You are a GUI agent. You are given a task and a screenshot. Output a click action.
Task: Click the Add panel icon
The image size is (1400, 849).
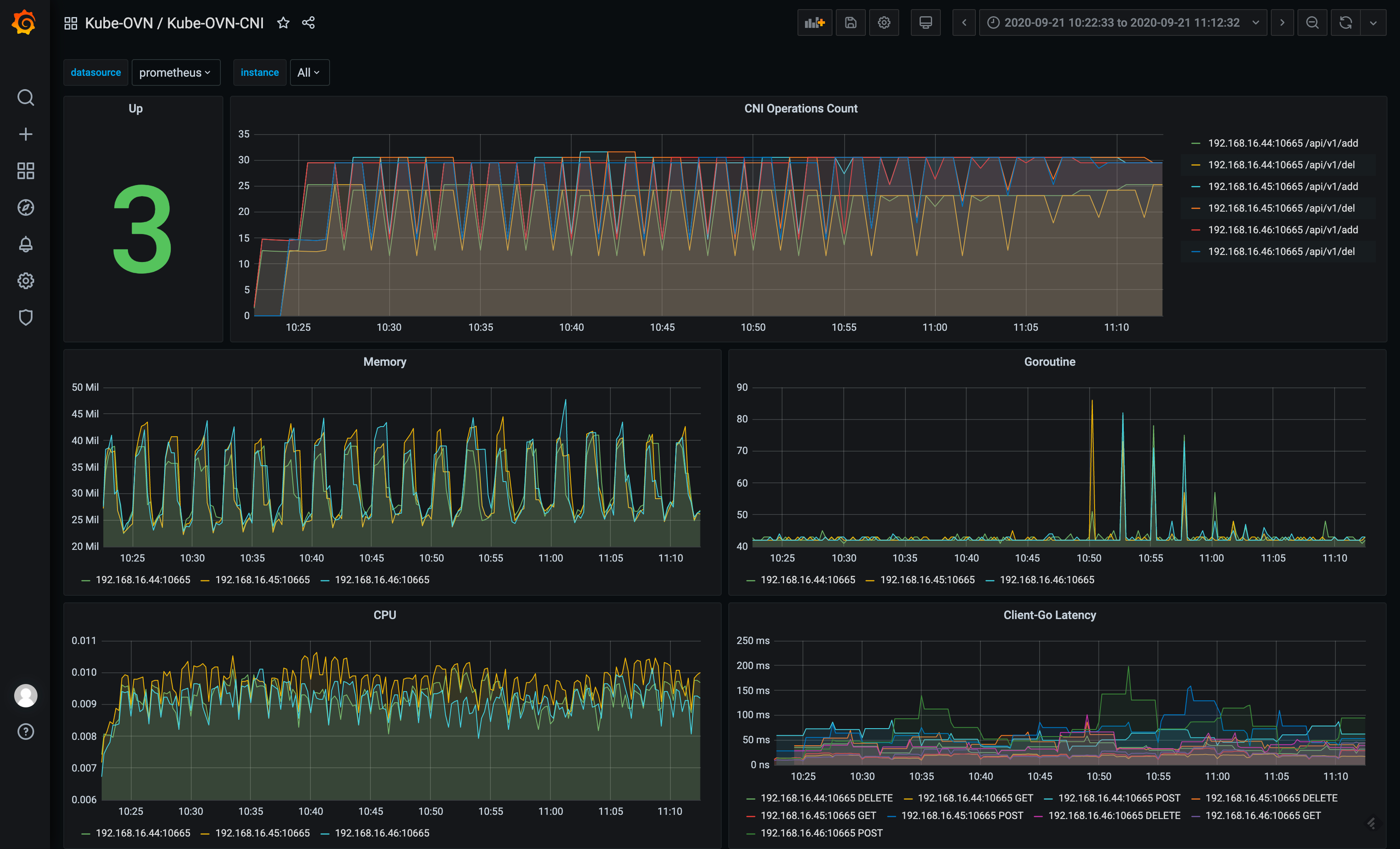814,23
